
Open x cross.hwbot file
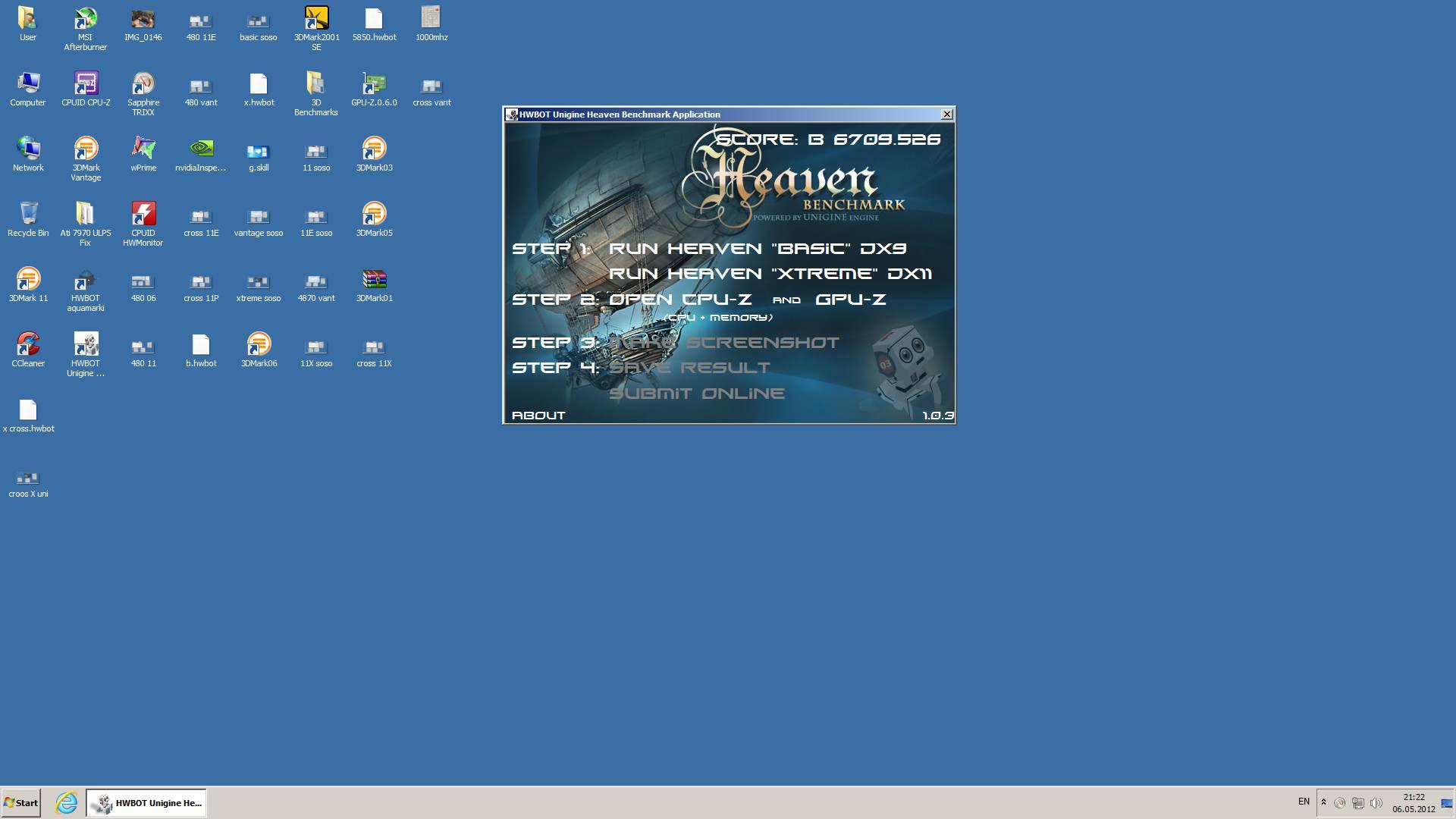pyautogui.click(x=28, y=416)
